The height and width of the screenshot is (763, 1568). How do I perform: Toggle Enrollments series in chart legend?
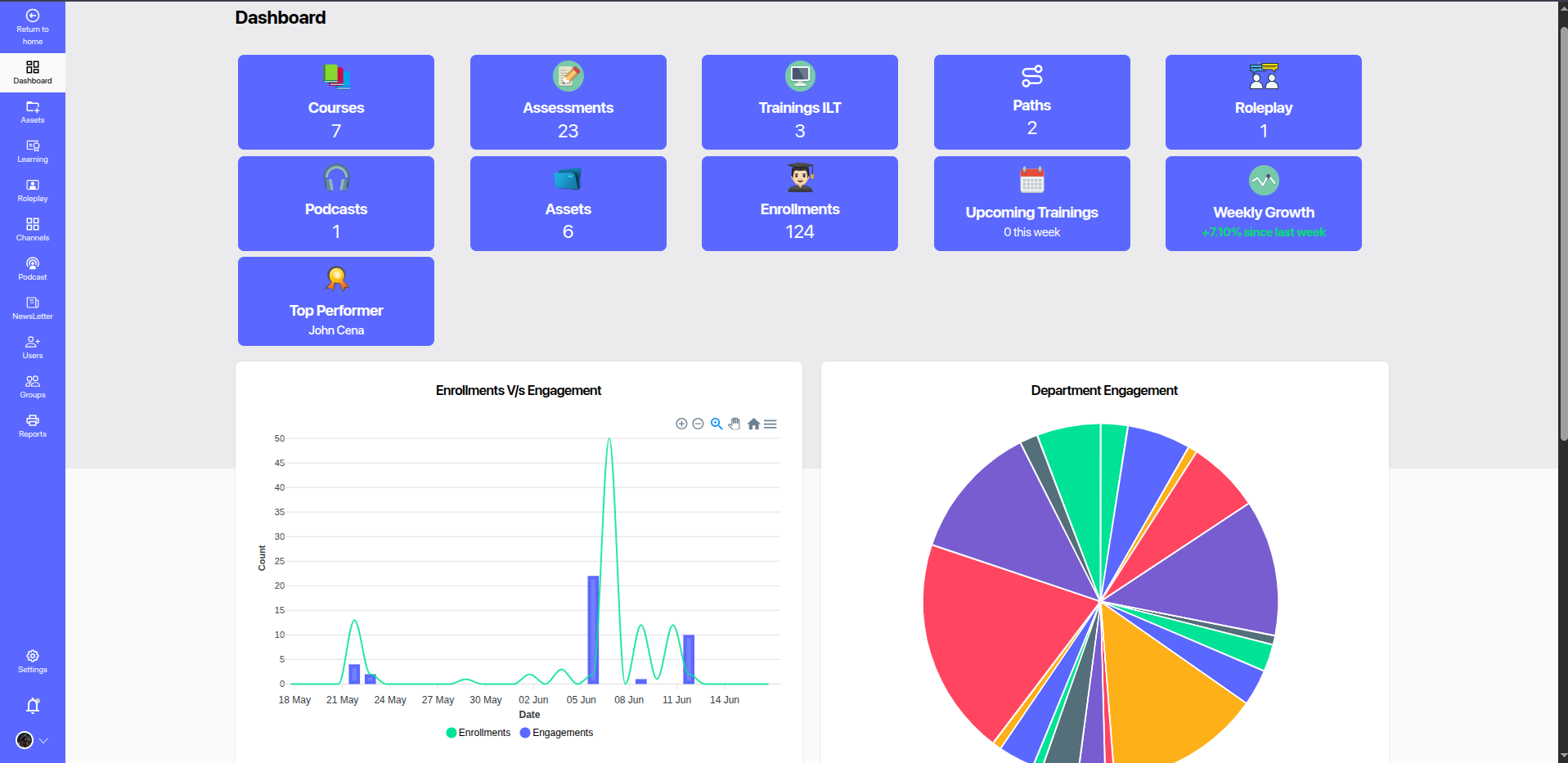[478, 733]
